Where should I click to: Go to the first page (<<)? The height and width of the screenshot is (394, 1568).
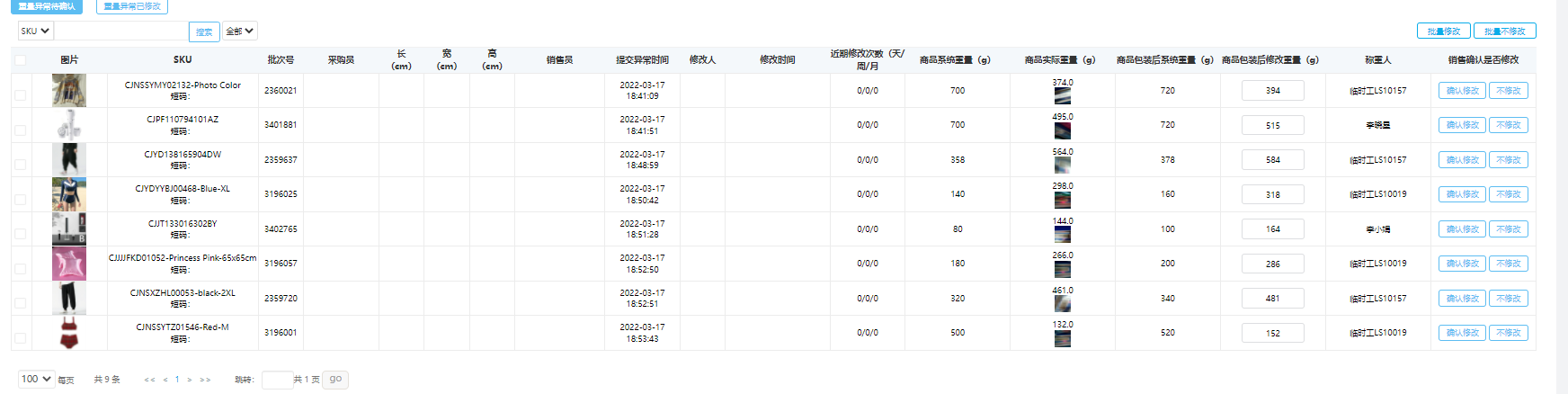tap(149, 380)
